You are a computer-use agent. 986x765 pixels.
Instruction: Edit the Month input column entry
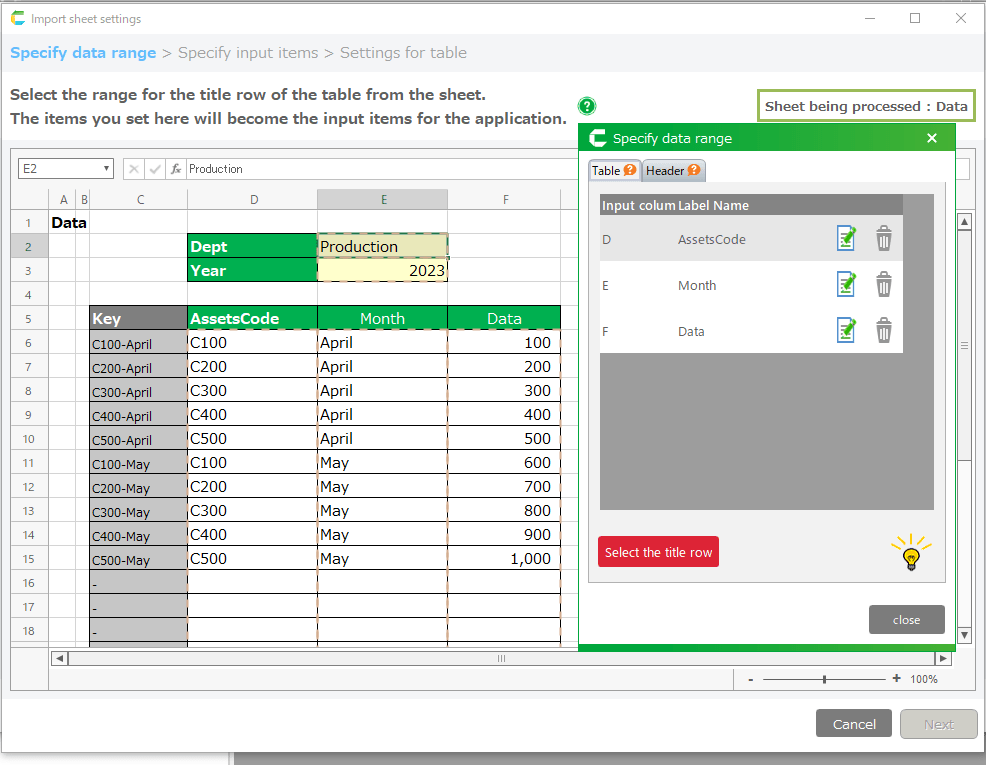point(846,285)
